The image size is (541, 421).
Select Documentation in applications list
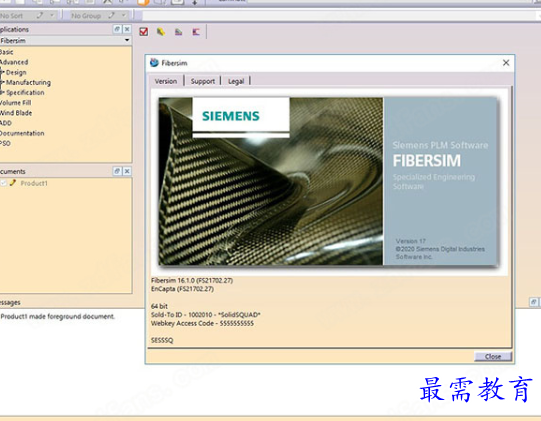pos(22,133)
